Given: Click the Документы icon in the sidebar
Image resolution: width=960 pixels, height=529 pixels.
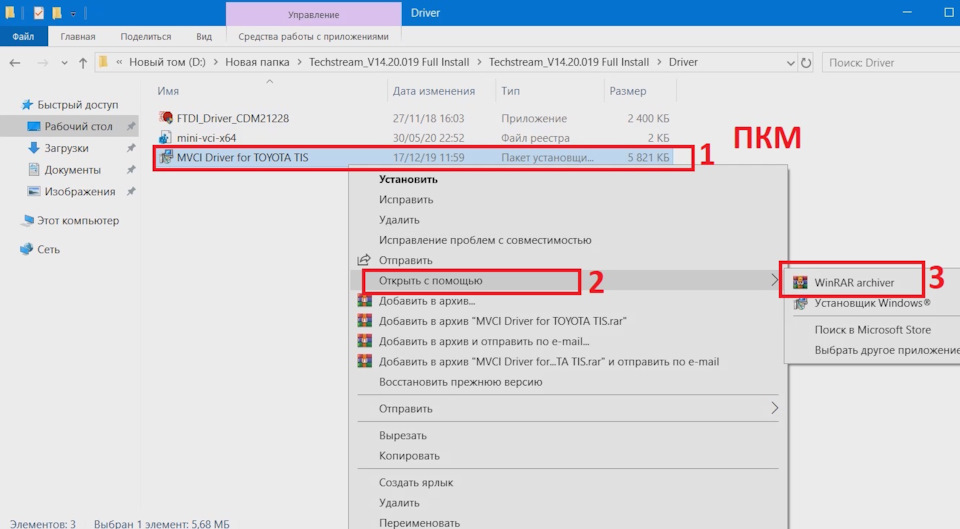Looking at the screenshot, I should 34,170.
